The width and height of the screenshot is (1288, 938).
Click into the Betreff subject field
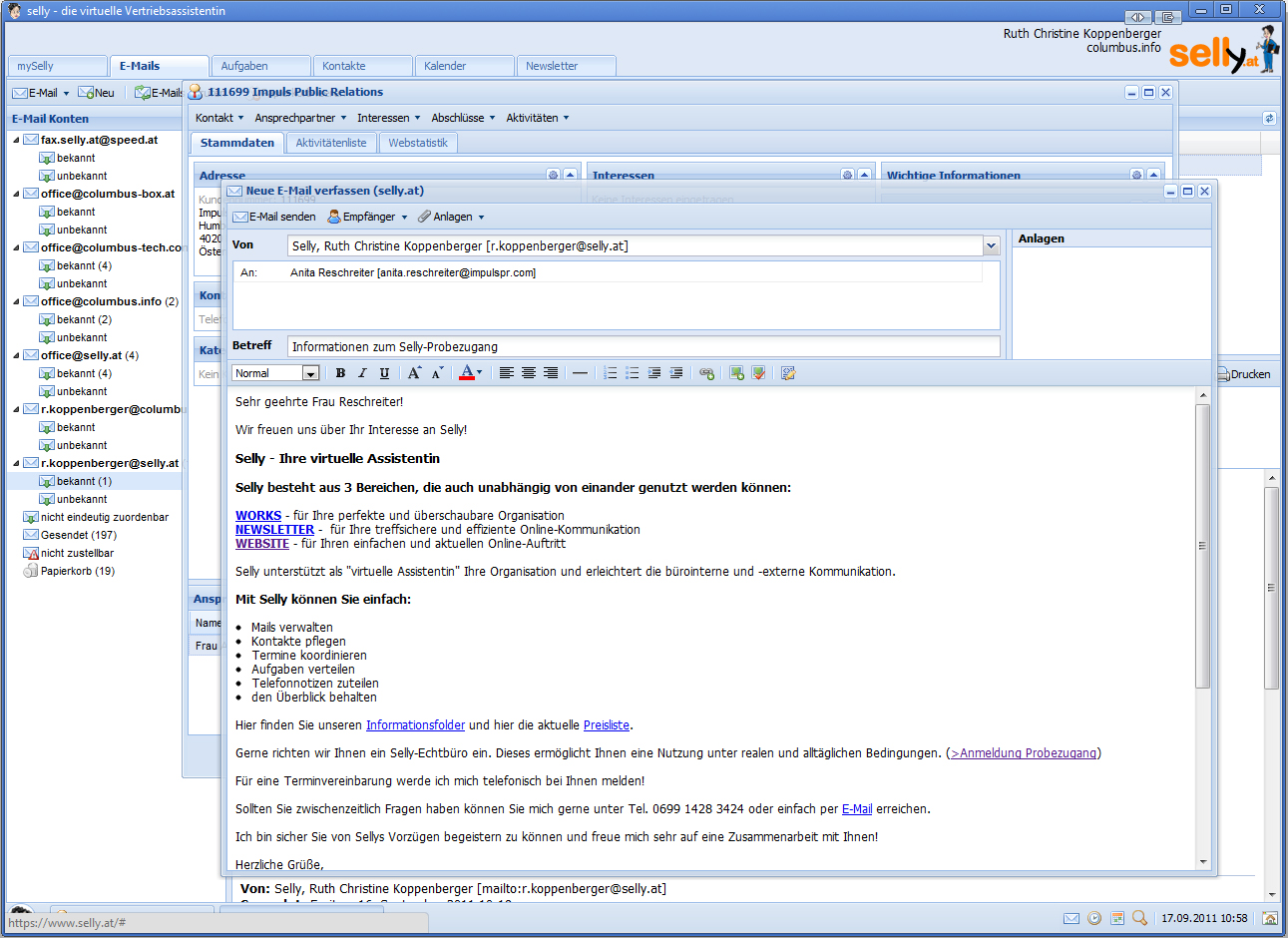click(643, 346)
